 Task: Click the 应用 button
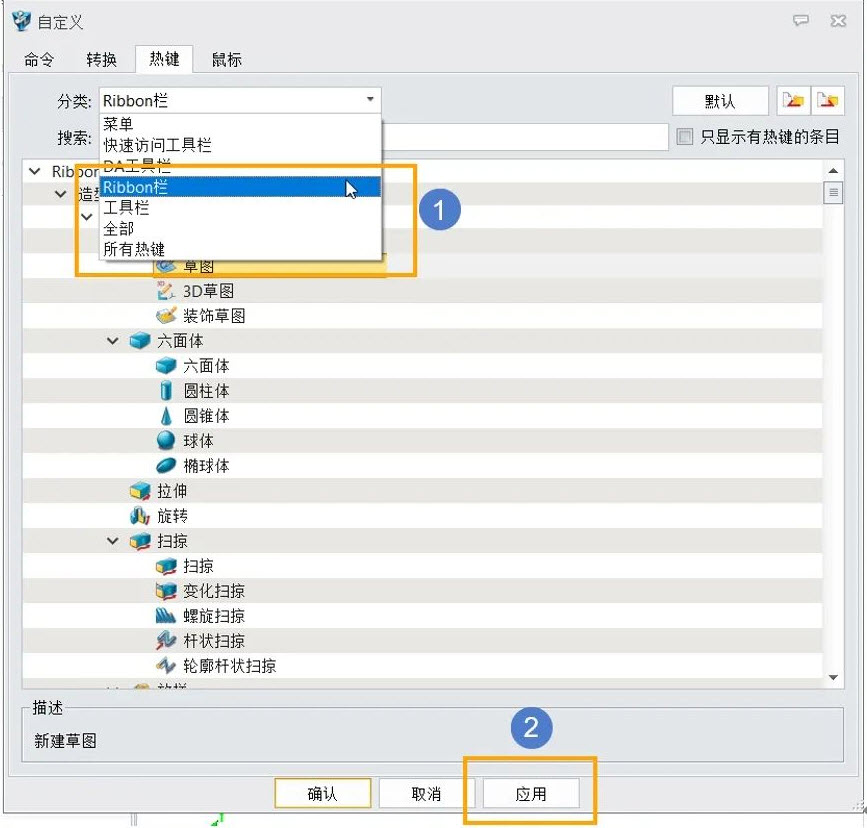click(531, 794)
